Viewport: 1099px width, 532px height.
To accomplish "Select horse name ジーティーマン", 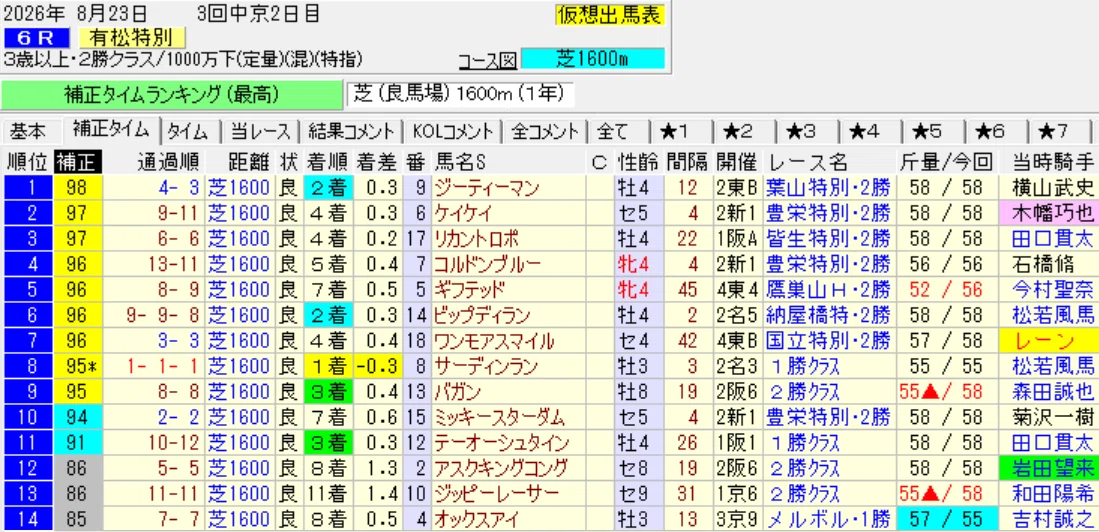I will point(486,188).
